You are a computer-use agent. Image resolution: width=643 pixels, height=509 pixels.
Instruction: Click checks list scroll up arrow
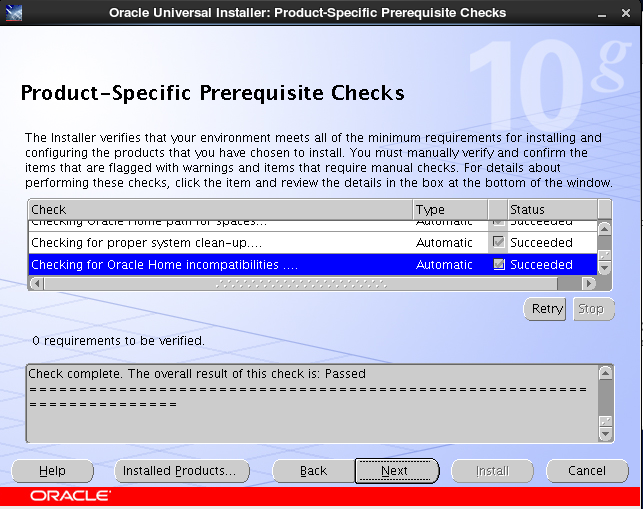click(x=604, y=228)
